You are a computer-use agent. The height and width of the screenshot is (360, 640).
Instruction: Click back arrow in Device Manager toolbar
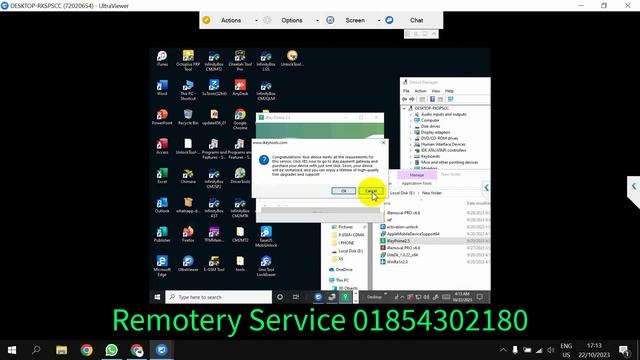pos(404,99)
